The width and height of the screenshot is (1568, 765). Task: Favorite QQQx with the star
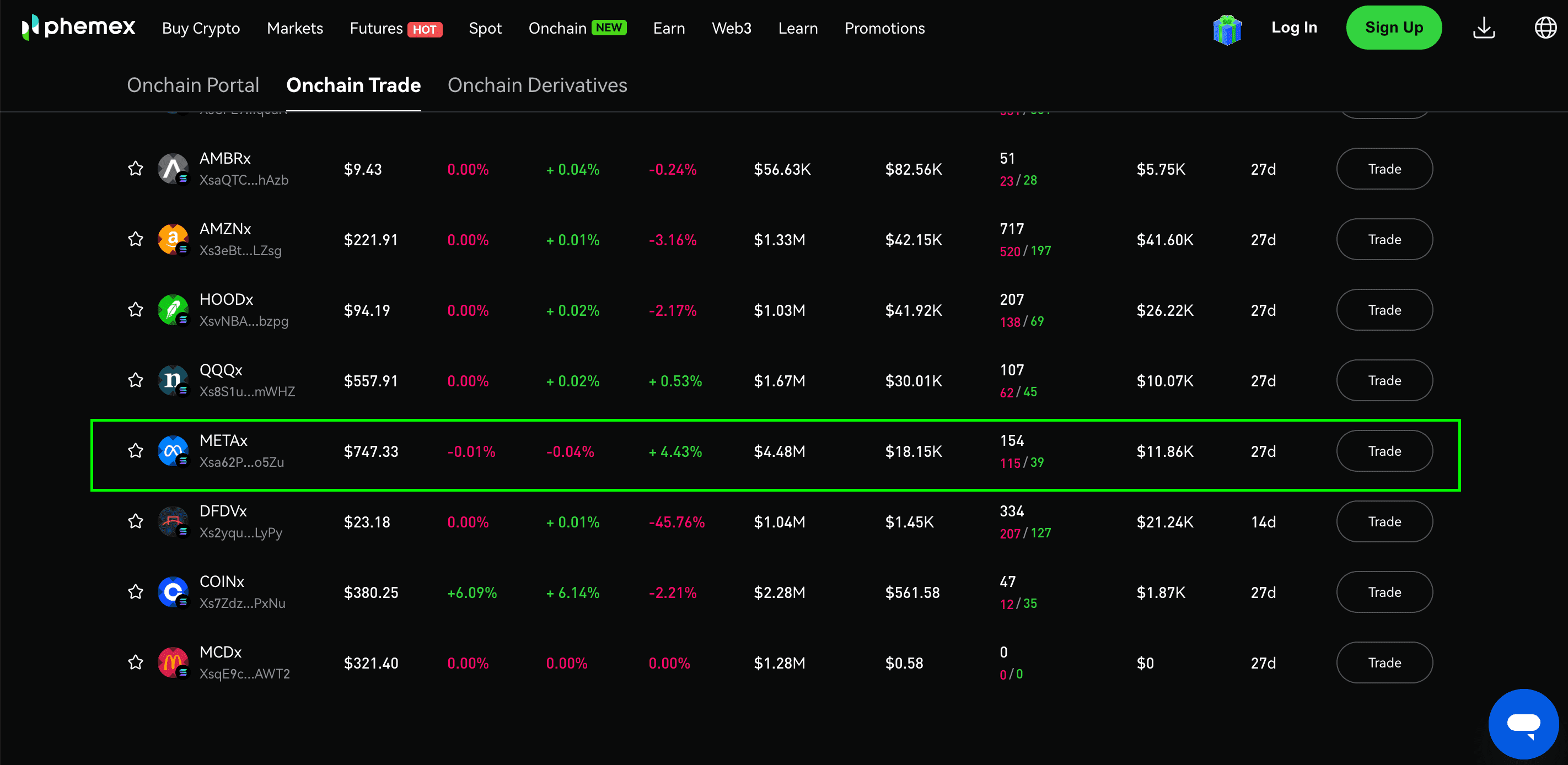tap(135, 380)
